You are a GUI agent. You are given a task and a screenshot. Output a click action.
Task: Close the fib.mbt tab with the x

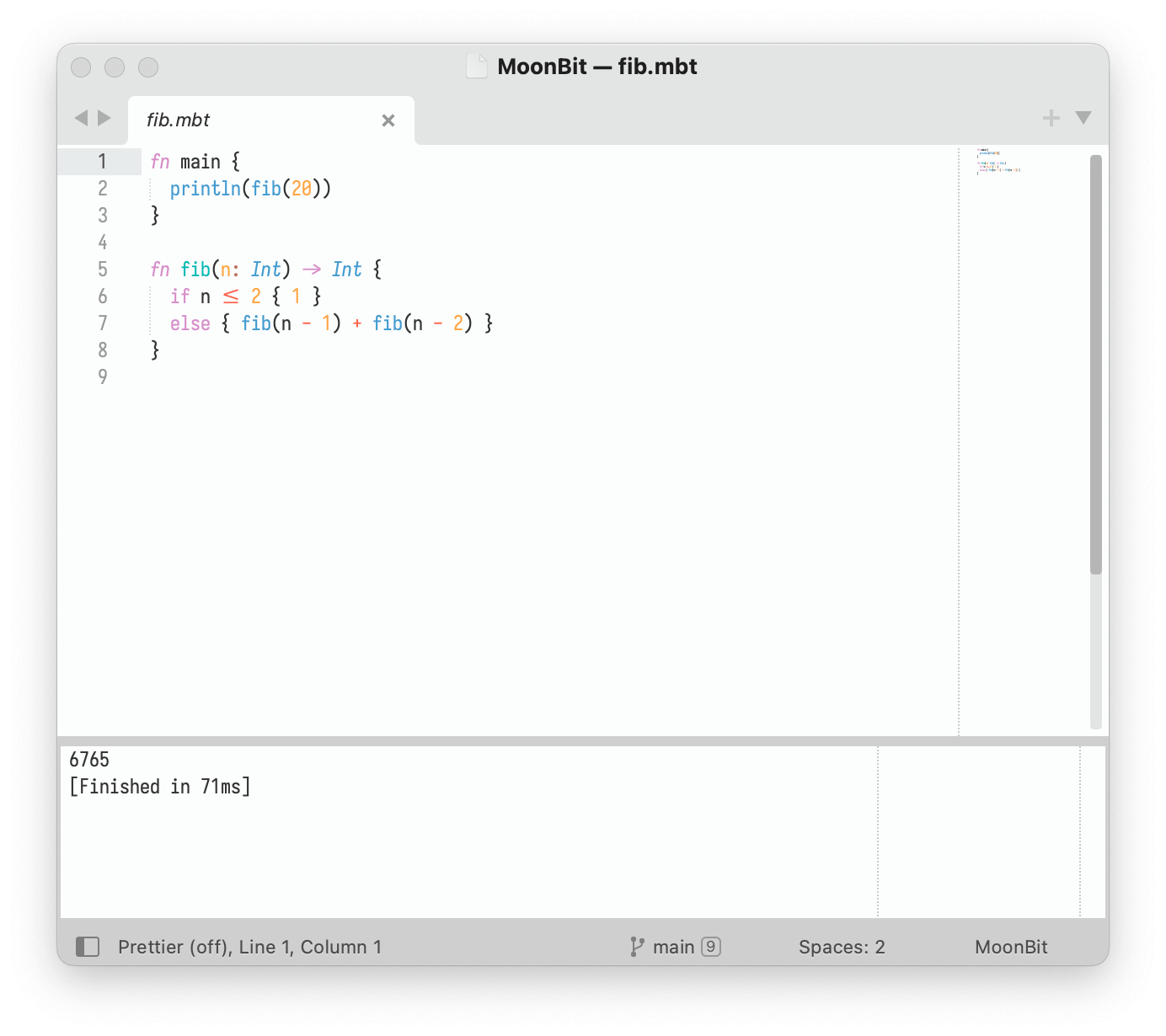tap(388, 120)
